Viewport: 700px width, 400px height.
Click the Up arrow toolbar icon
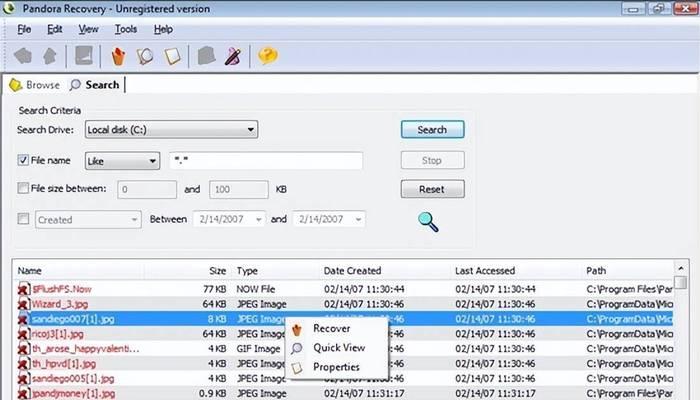[x=50, y=56]
